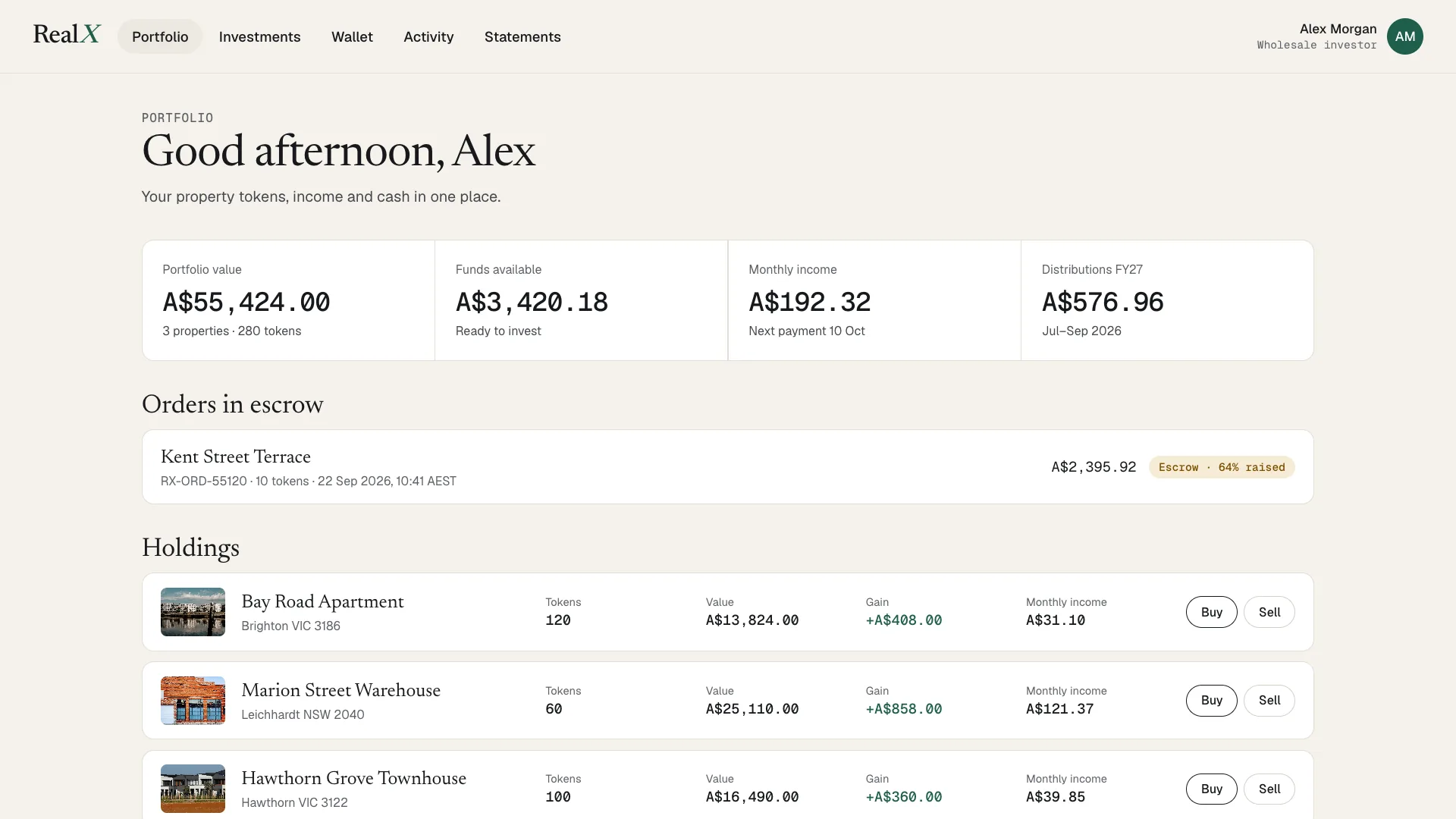Screen dimensions: 1456x819
Task: Click the escrow amount A$2,395.92
Action: point(1094,467)
